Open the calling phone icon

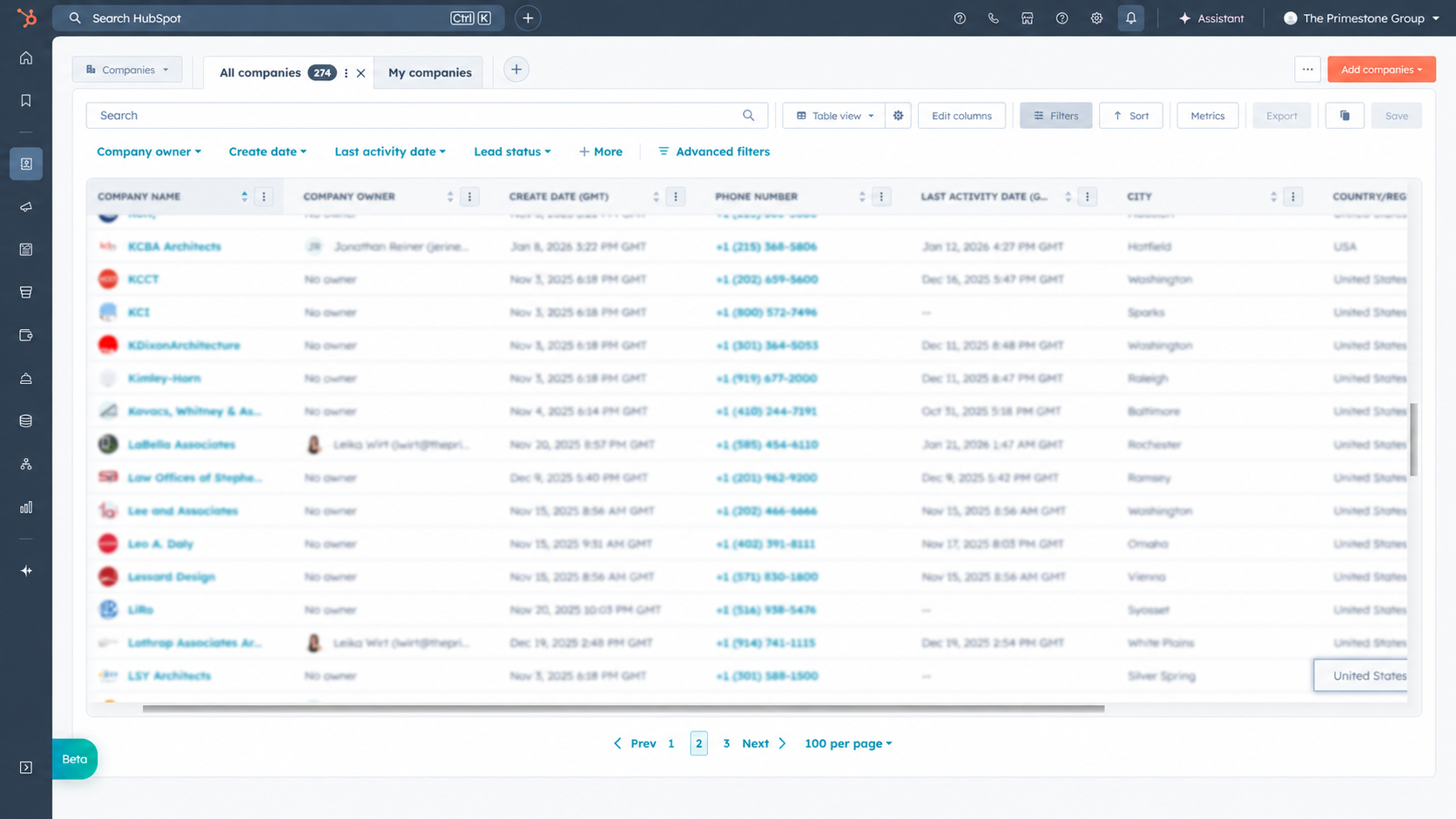click(994, 18)
